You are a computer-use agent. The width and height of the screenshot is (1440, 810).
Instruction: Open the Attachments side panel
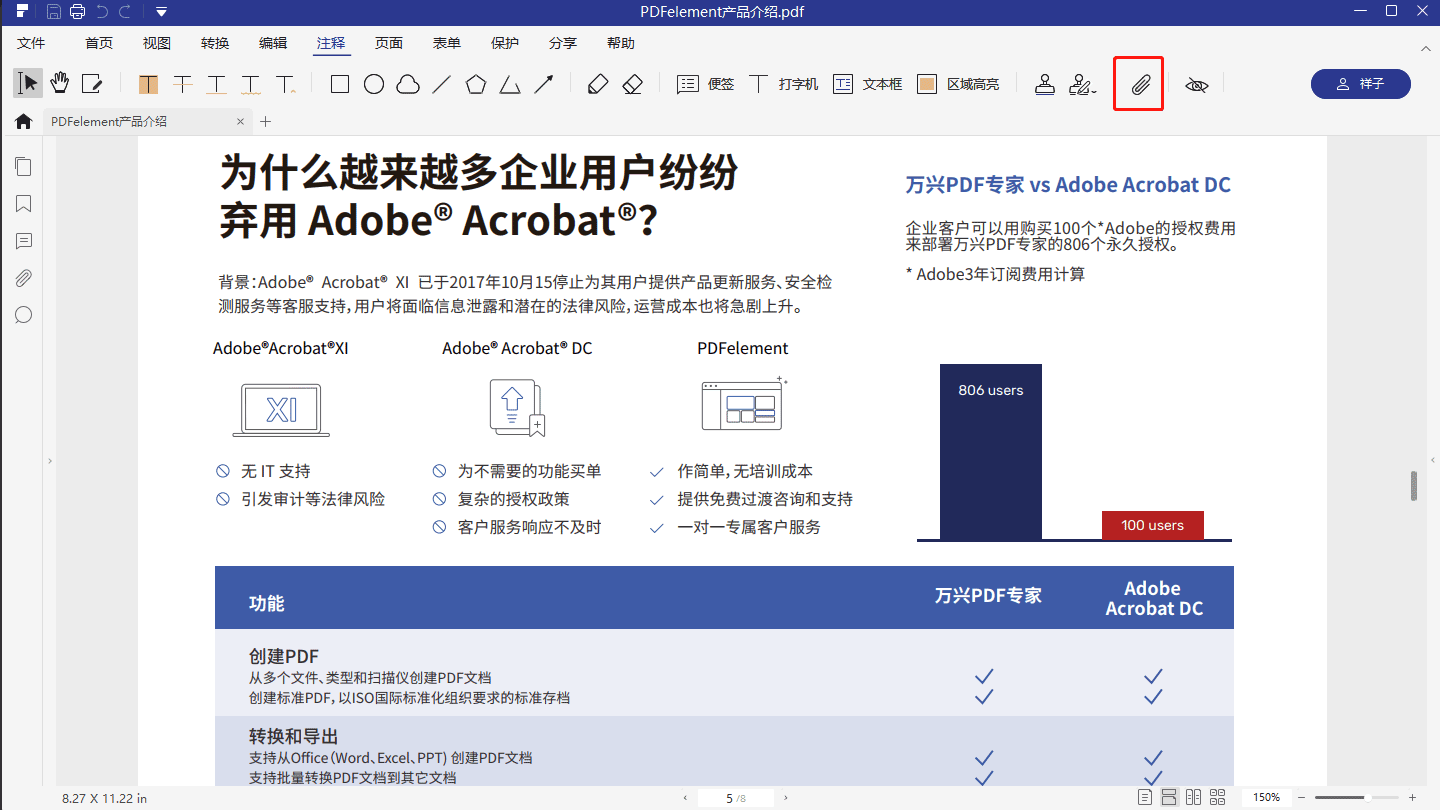23,278
